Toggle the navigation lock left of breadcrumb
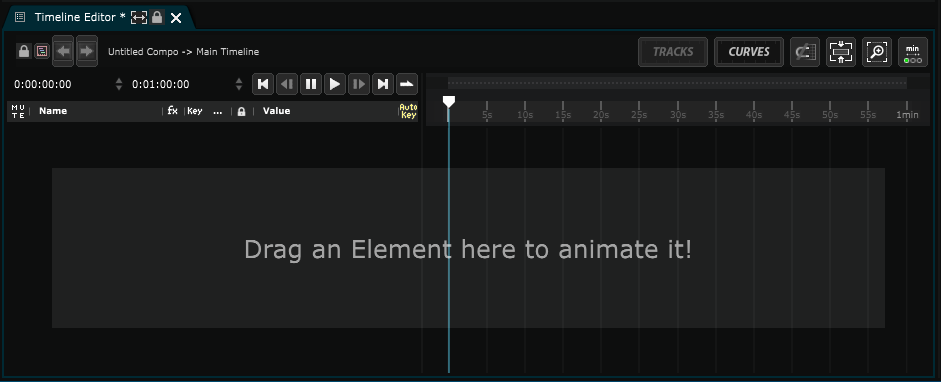This screenshot has width=941, height=382. point(24,52)
